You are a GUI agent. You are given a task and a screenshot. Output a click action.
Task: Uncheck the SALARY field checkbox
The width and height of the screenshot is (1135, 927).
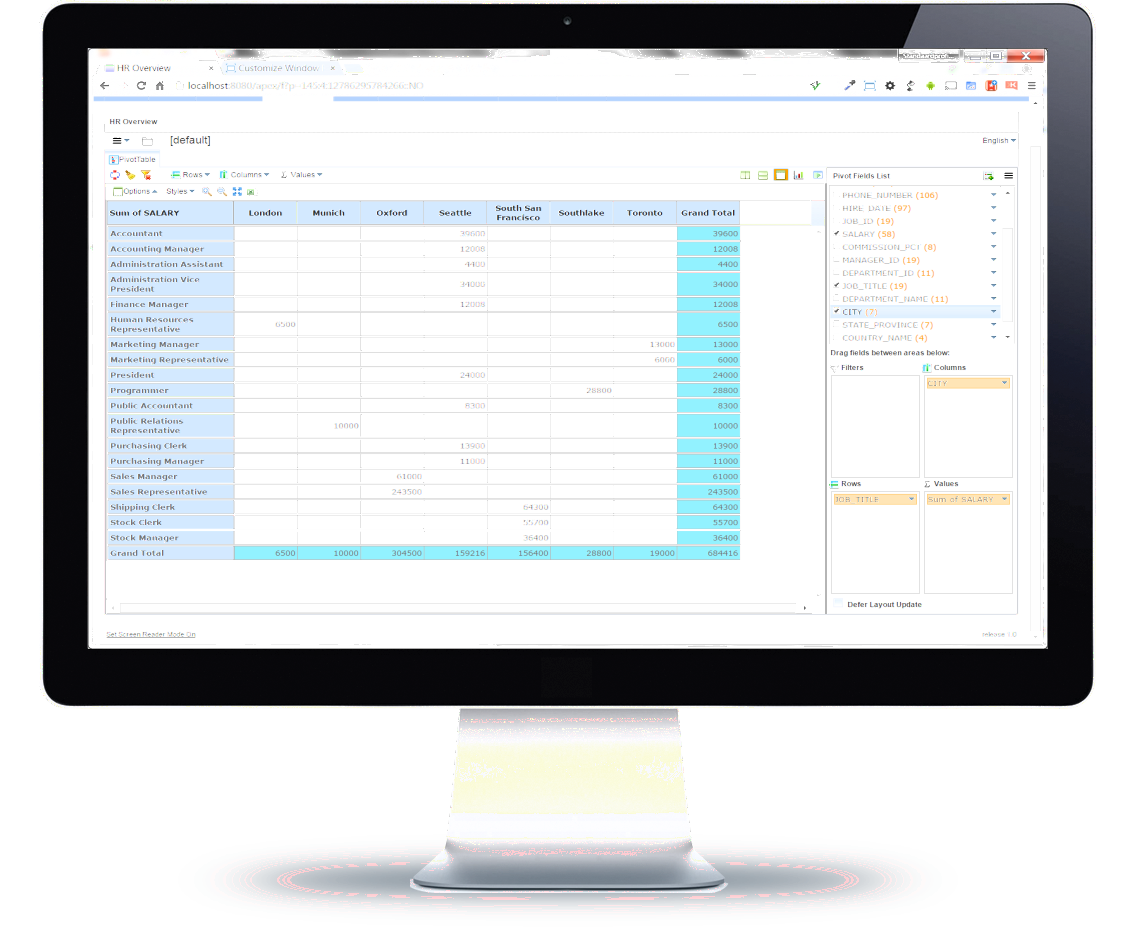[x=836, y=234]
